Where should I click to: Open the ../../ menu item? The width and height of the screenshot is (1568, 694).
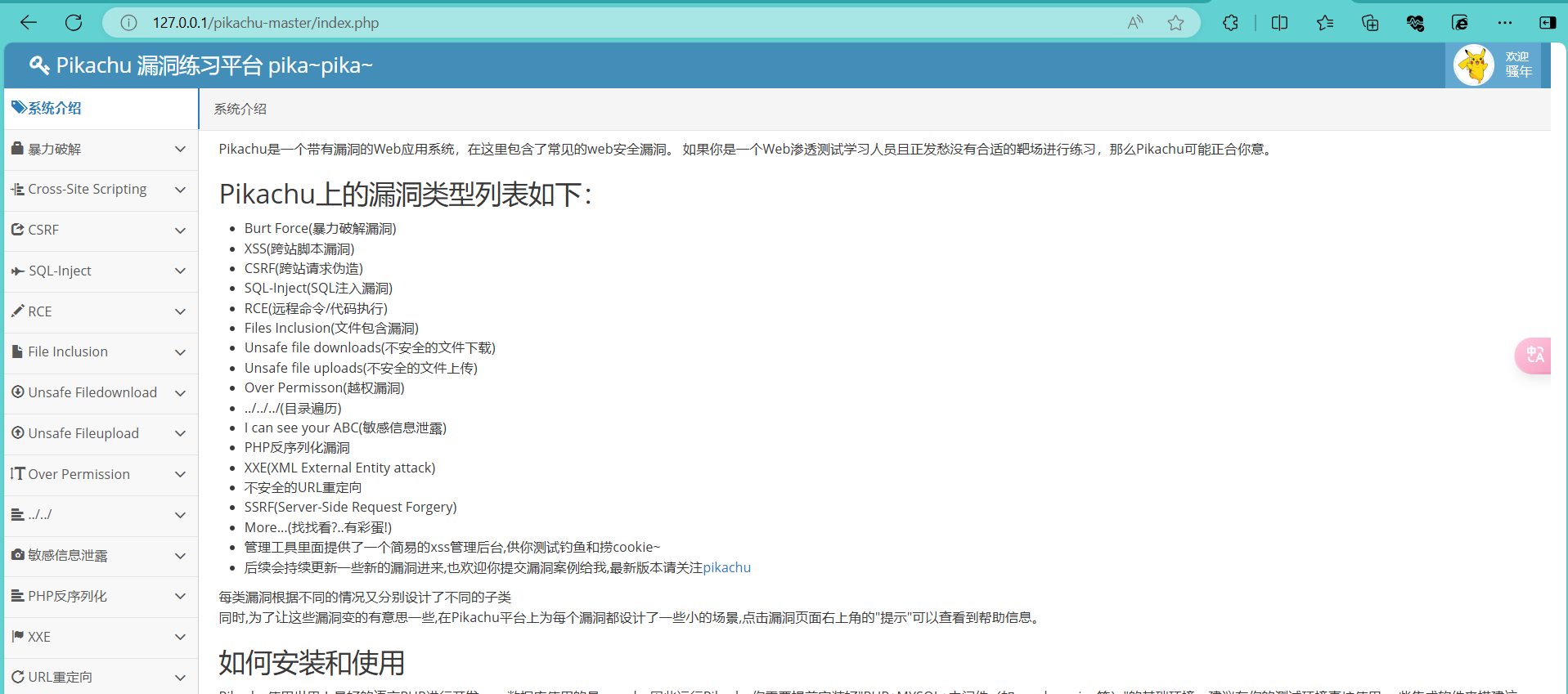tap(101, 515)
